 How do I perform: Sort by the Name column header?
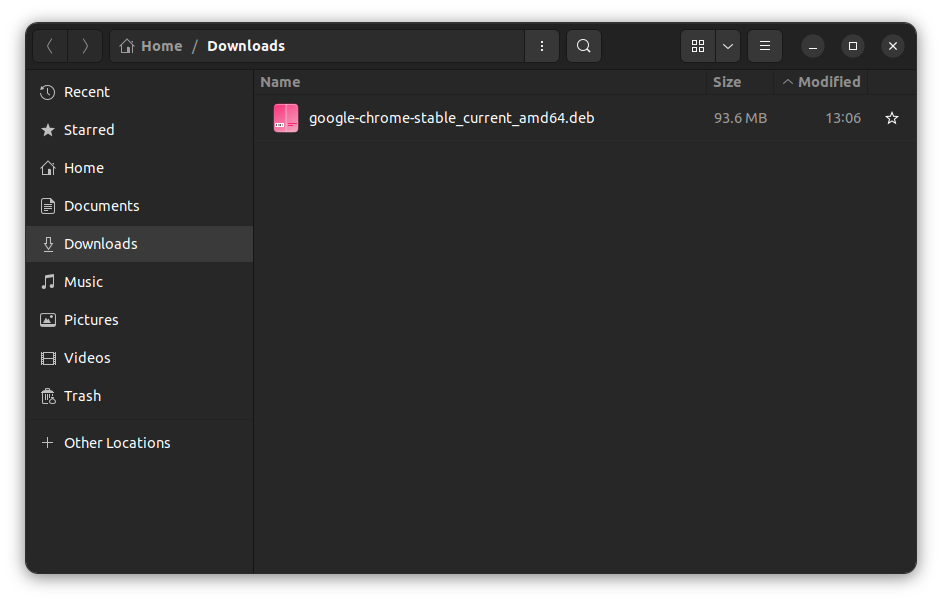coord(480,82)
